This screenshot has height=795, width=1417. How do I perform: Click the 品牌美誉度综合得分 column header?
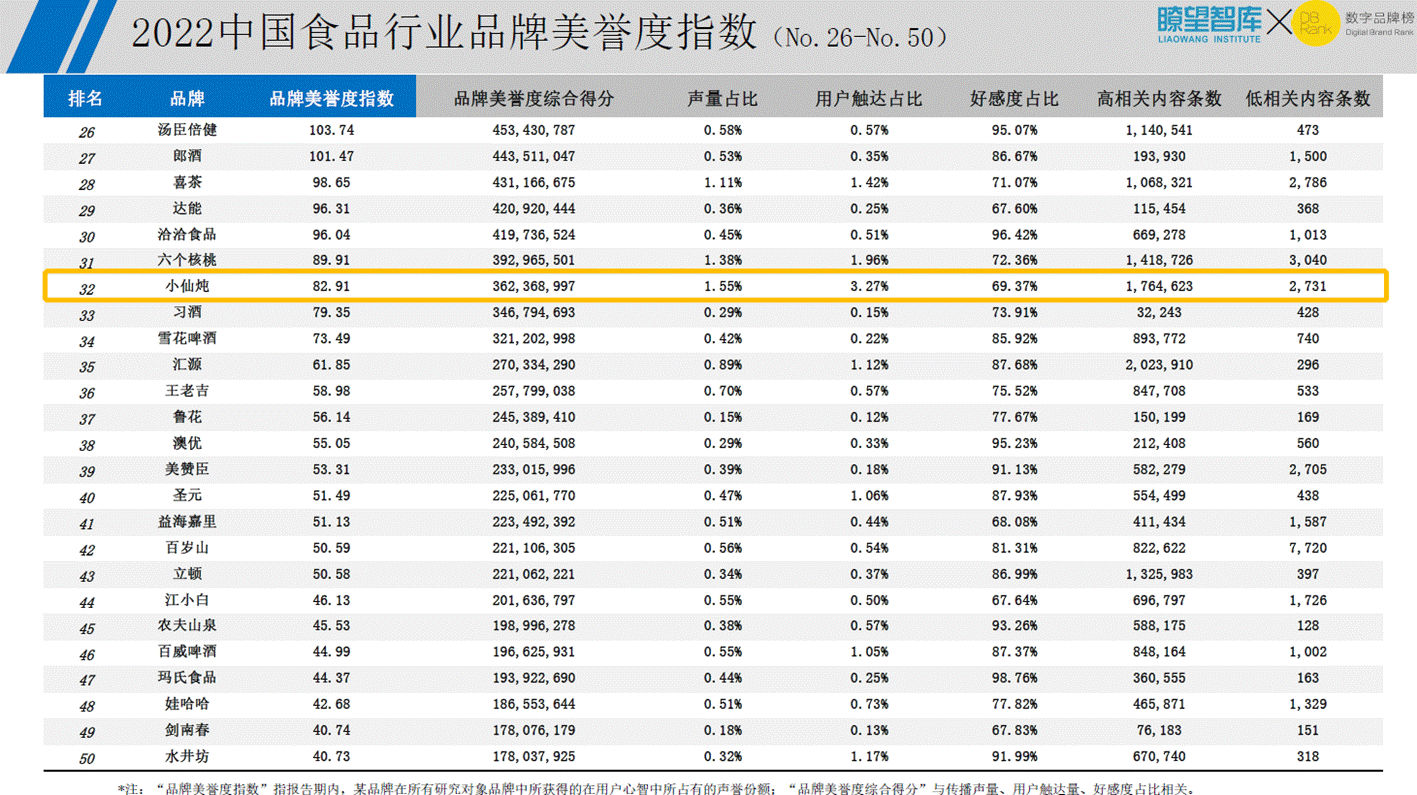click(x=534, y=99)
